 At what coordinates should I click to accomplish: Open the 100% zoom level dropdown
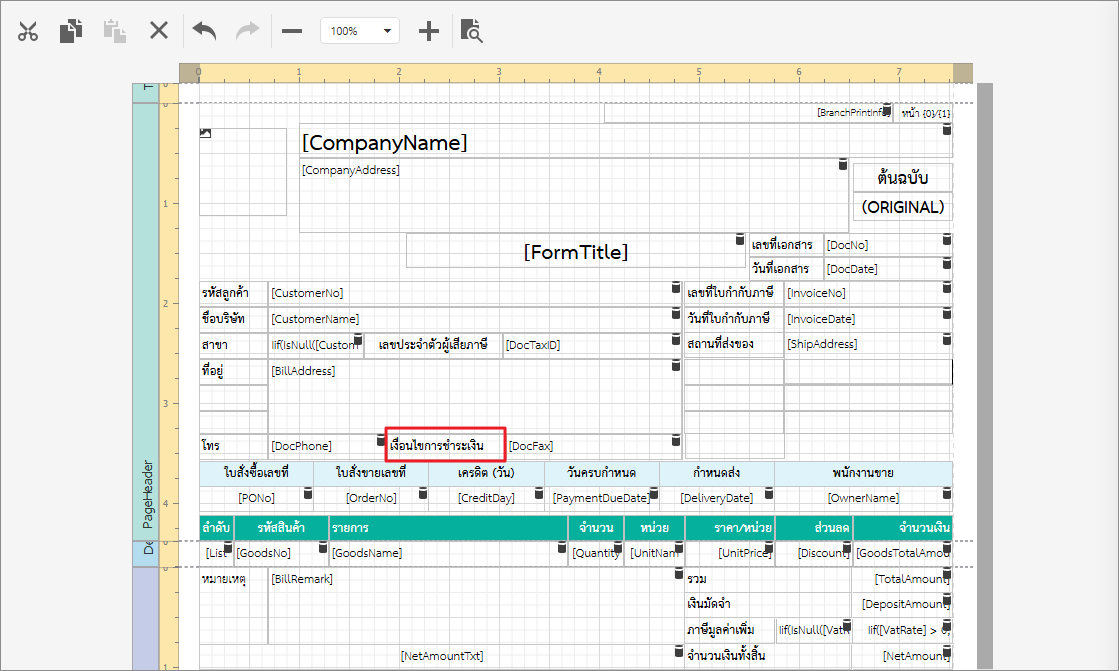(x=360, y=31)
